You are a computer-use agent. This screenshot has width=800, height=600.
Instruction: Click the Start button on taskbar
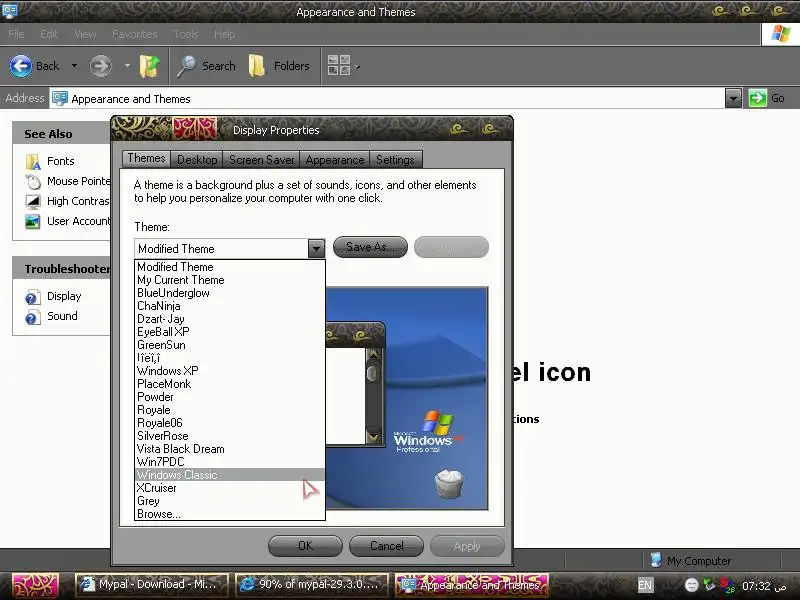35,585
